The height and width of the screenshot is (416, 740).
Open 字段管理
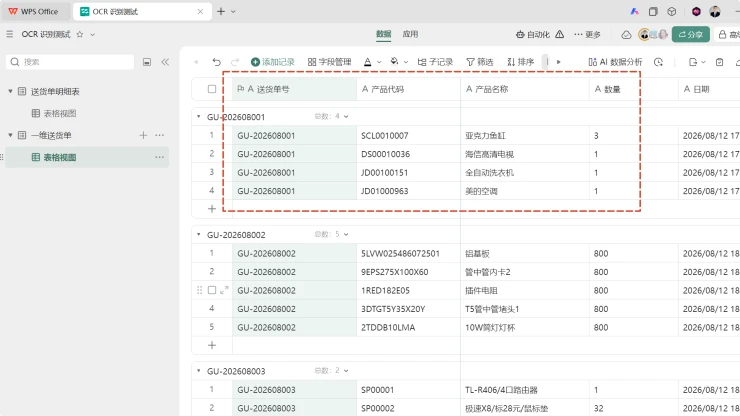[329, 62]
